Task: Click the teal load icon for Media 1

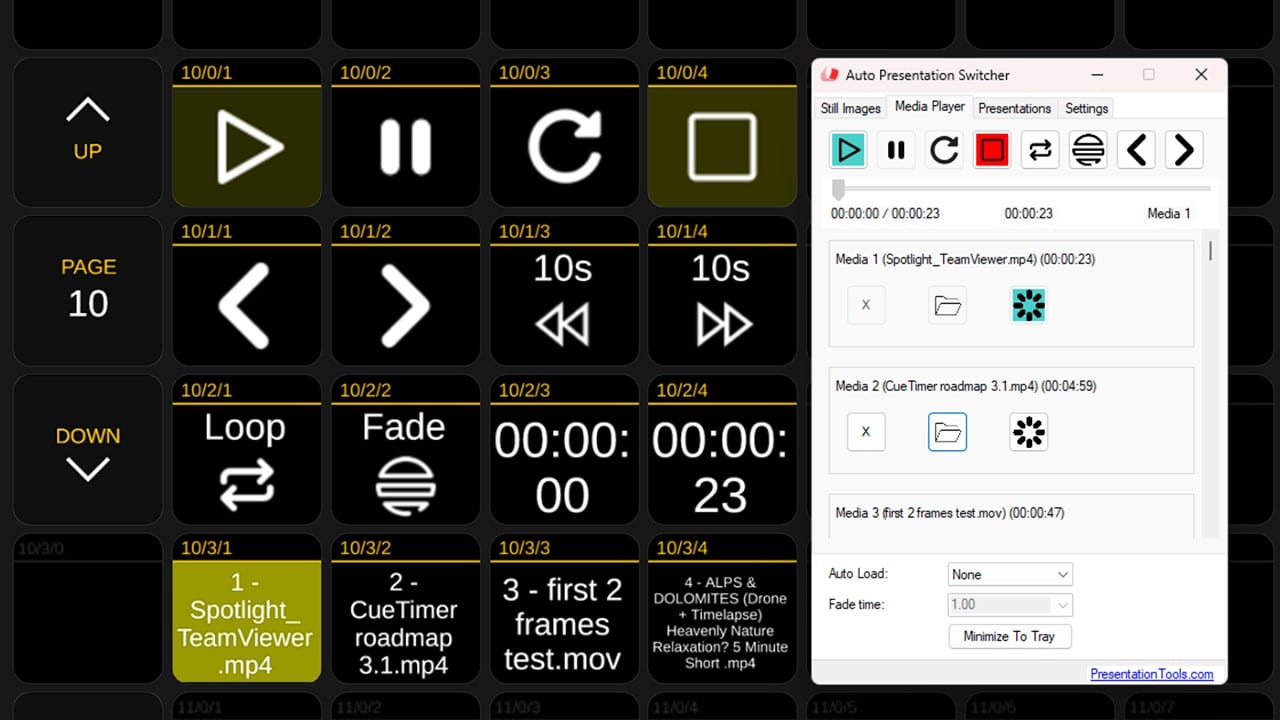Action: (x=1029, y=305)
